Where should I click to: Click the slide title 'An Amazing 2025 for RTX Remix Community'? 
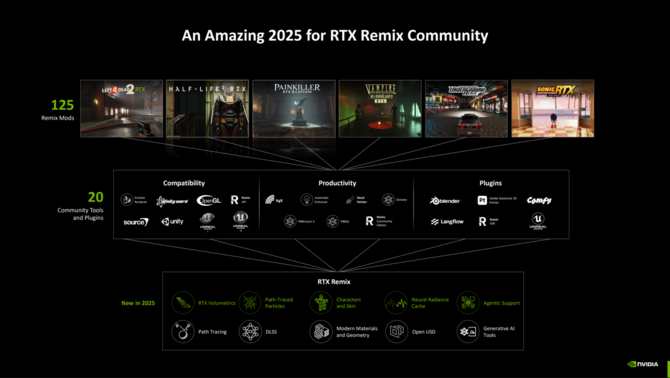point(335,35)
